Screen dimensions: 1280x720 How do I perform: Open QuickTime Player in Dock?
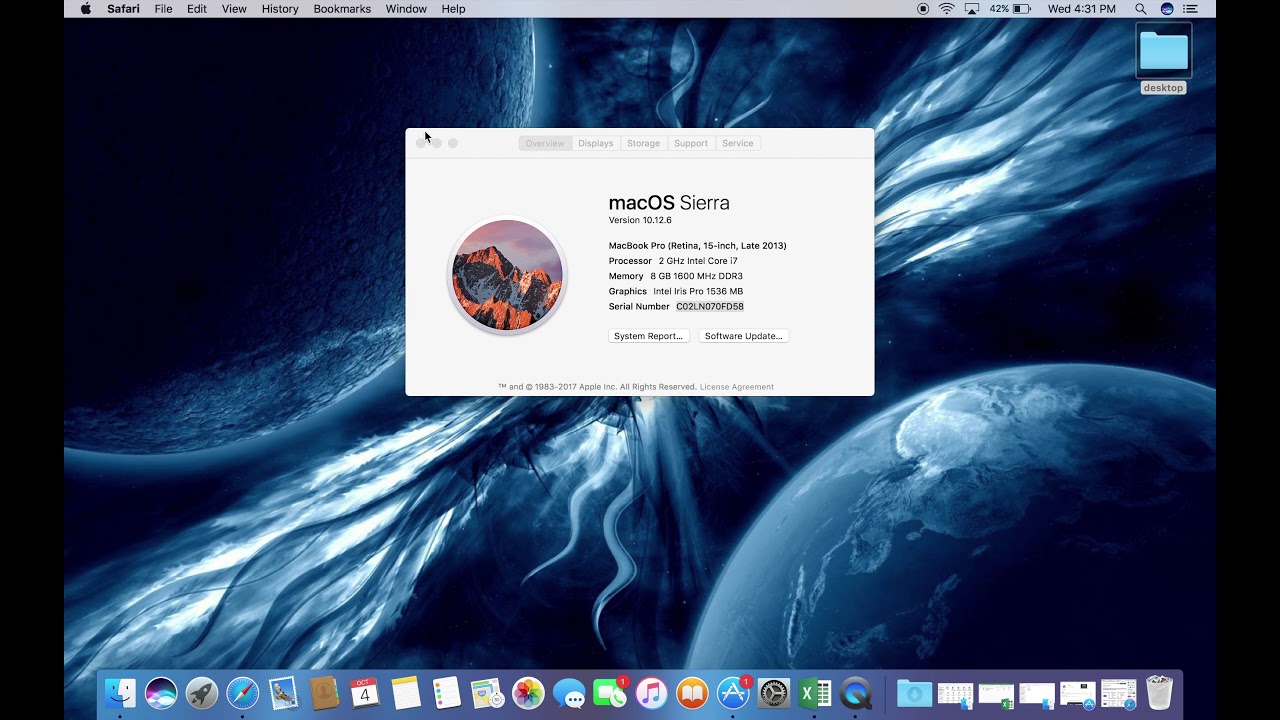pyautogui.click(x=856, y=693)
